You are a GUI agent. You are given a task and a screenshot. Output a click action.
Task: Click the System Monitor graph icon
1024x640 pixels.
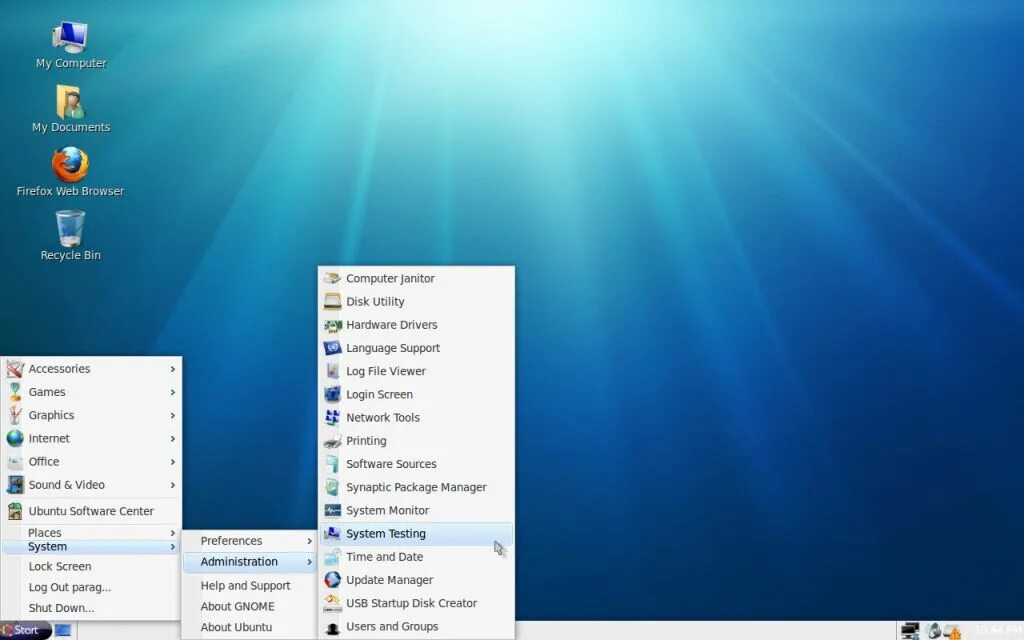click(332, 510)
